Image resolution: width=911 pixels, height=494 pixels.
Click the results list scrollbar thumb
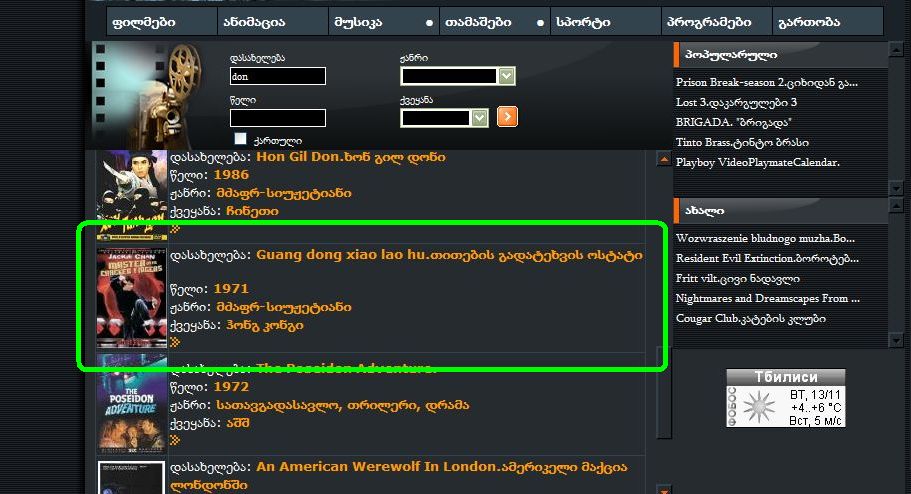[x=663, y=392]
